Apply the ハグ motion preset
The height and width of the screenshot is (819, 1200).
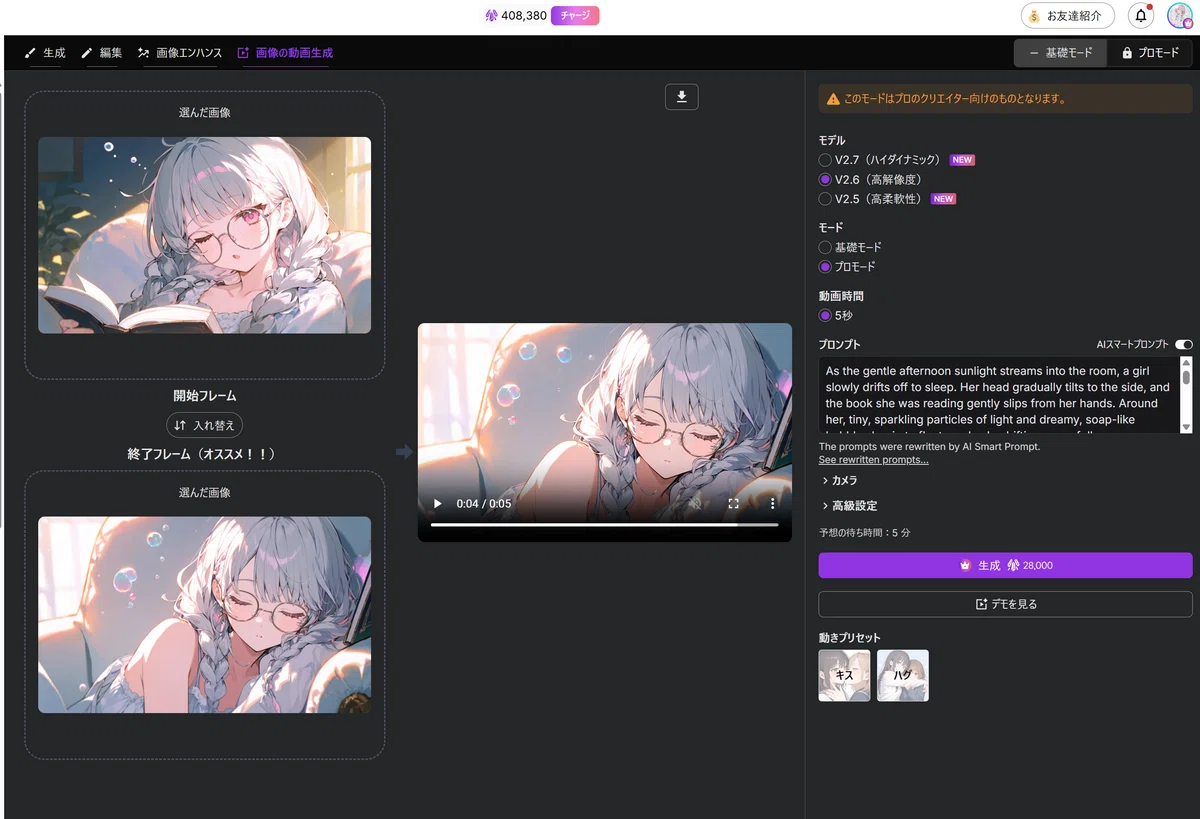903,675
